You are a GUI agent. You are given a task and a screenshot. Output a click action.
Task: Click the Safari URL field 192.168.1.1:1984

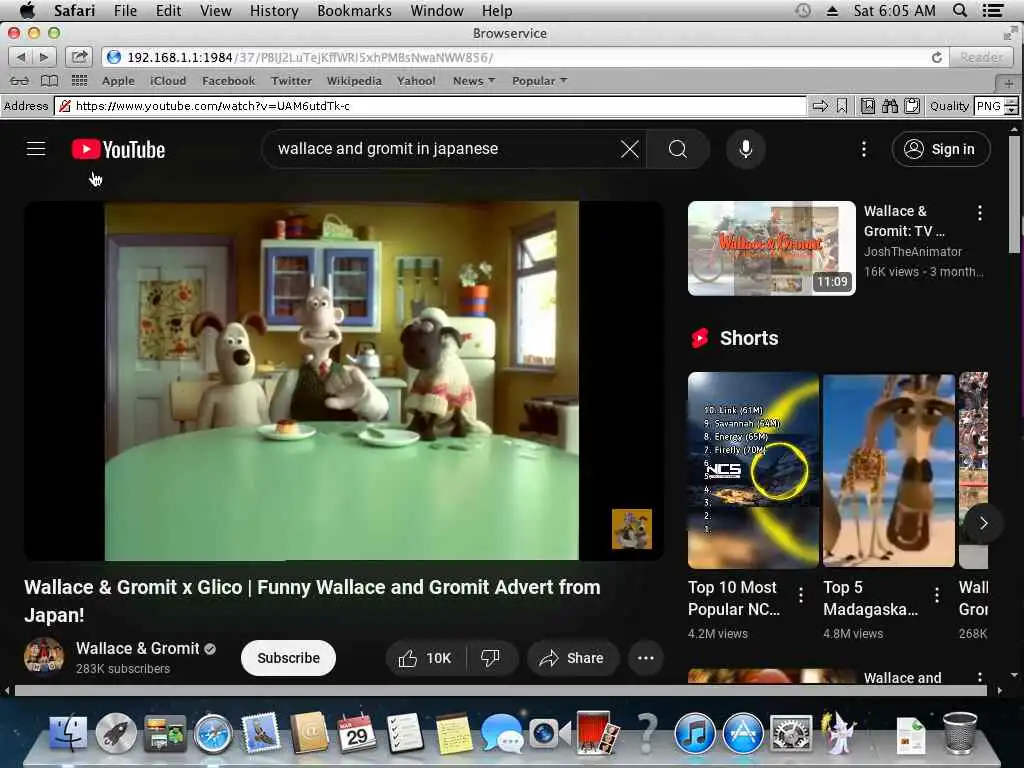pos(526,57)
